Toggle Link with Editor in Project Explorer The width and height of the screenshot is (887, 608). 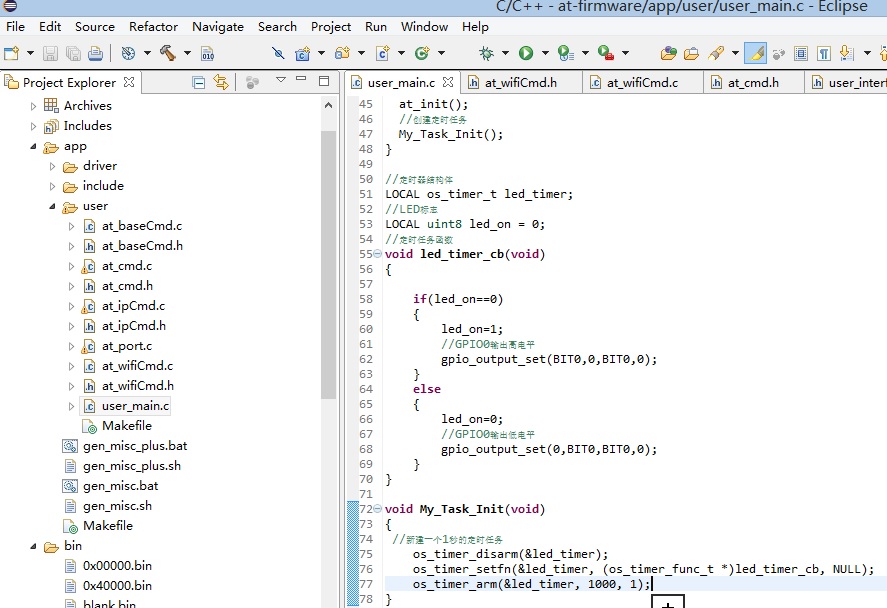(221, 83)
